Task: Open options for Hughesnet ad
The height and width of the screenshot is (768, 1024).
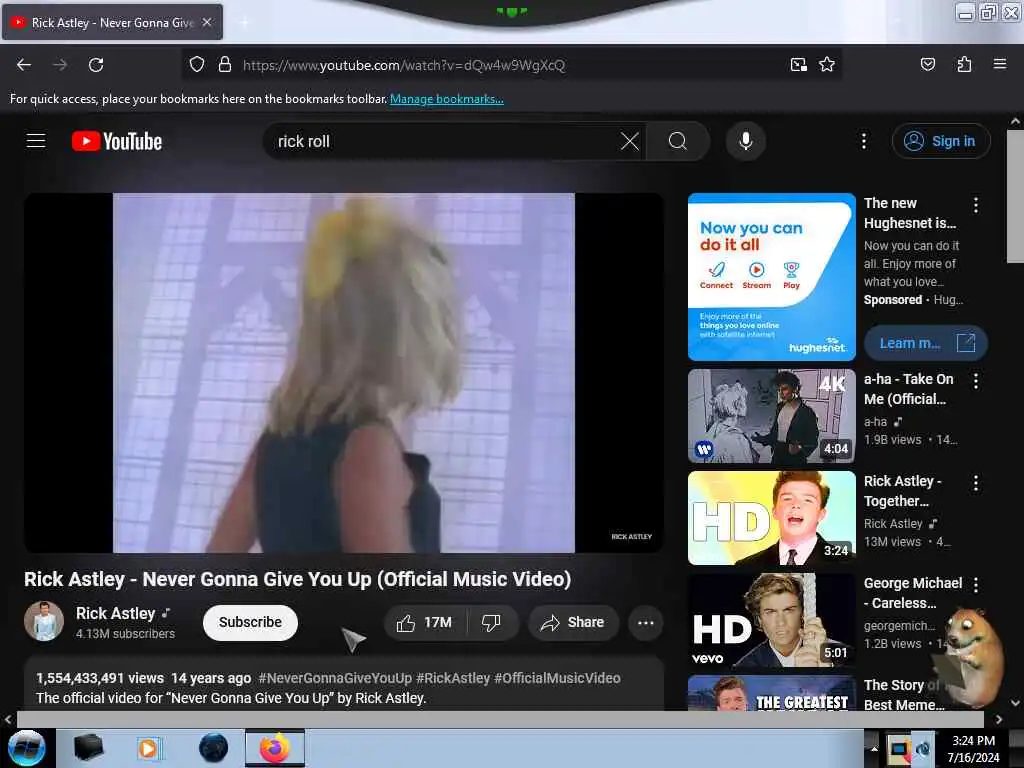Action: 976,205
